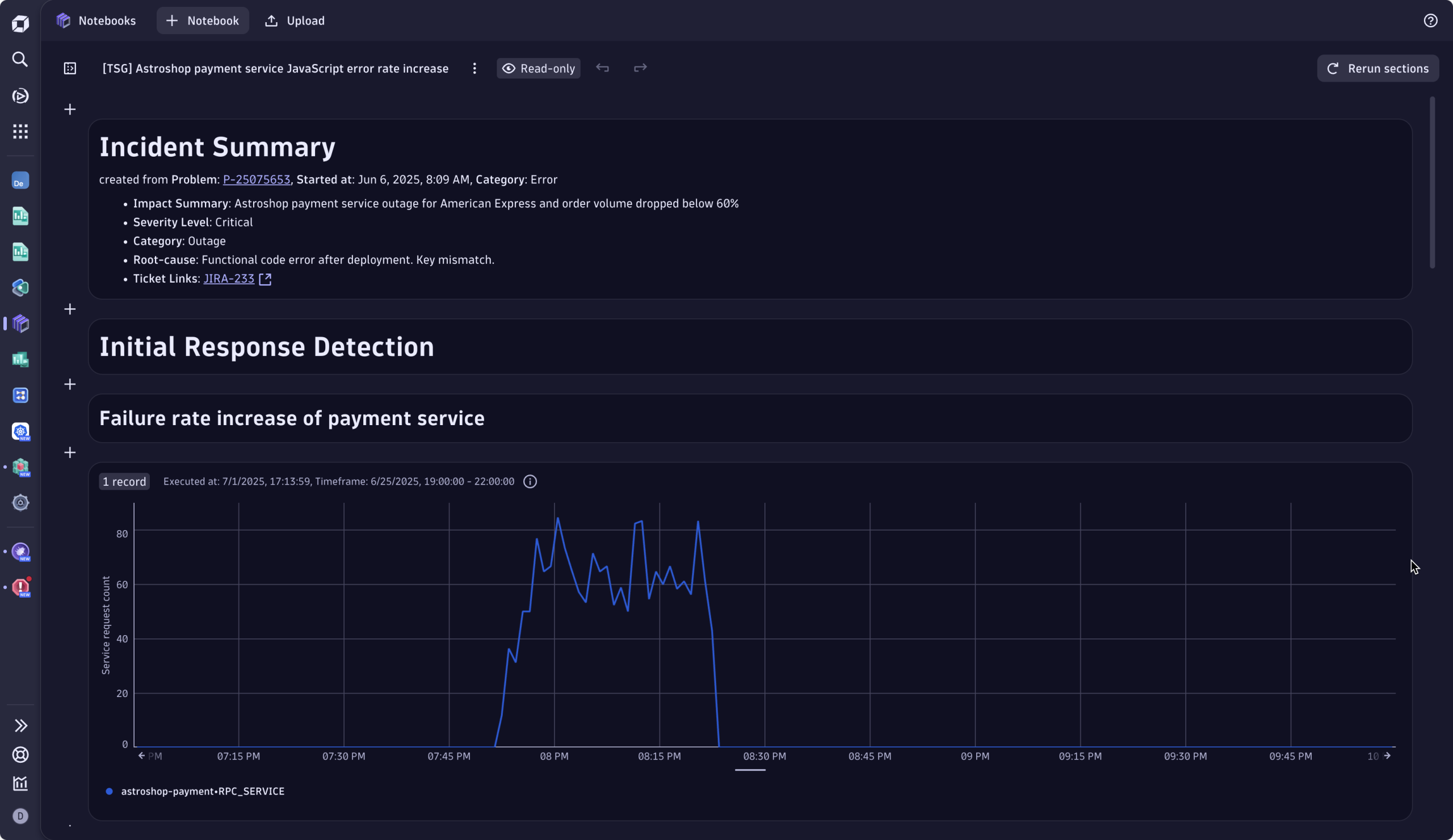Open the P-25075653 problem link
Image resolution: width=1453 pixels, height=840 pixels.
[256, 179]
